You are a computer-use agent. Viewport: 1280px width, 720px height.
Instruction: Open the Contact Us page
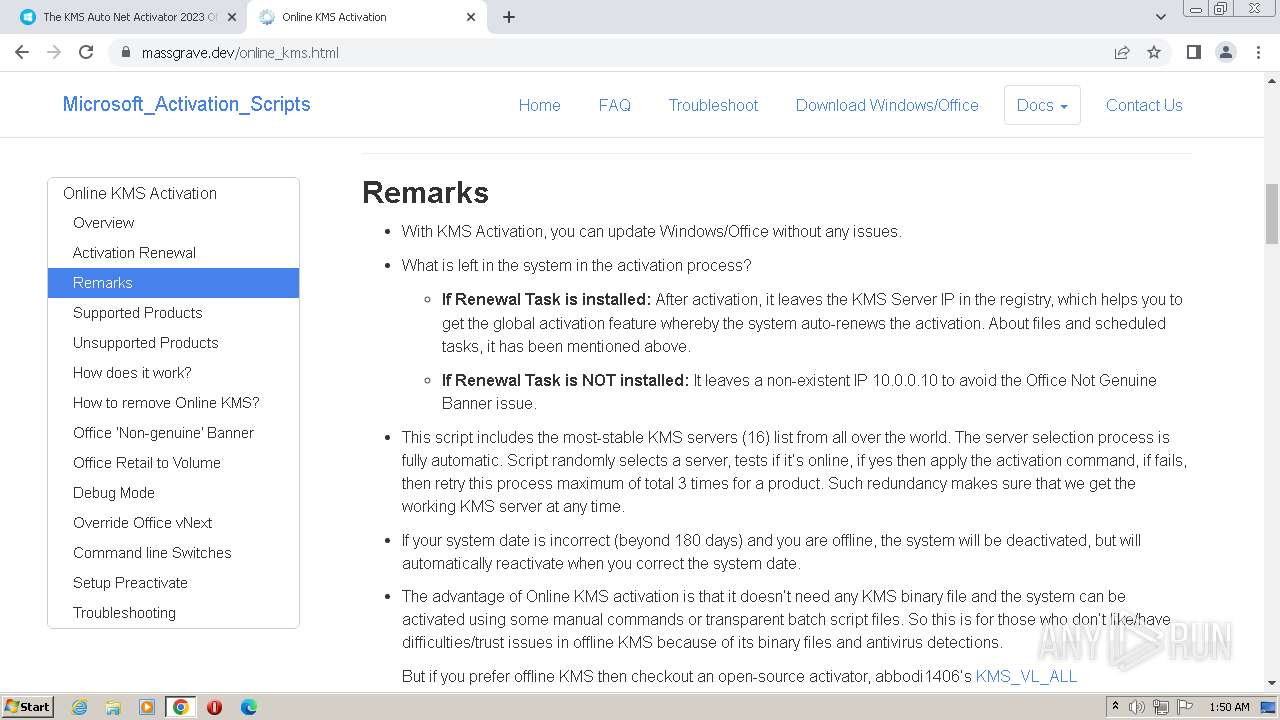pos(1144,105)
